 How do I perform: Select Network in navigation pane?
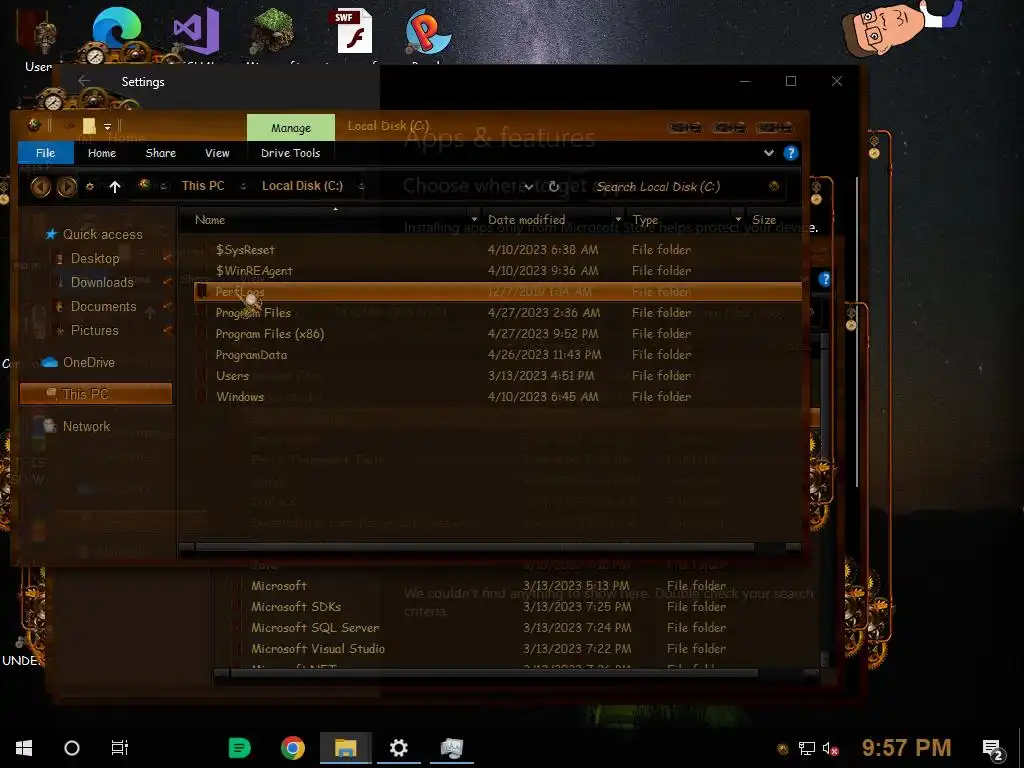pos(86,426)
